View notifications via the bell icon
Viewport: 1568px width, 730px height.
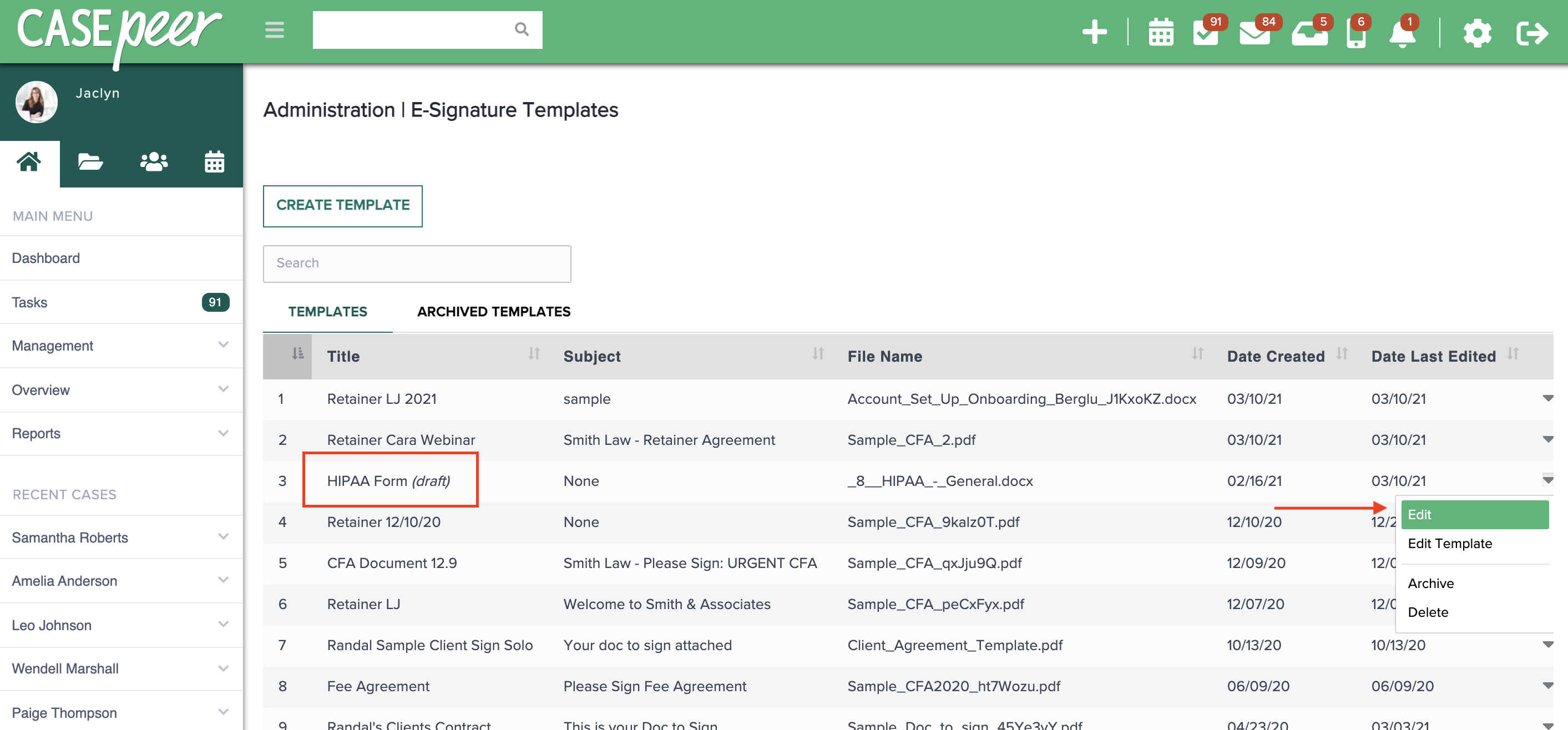[x=1403, y=35]
